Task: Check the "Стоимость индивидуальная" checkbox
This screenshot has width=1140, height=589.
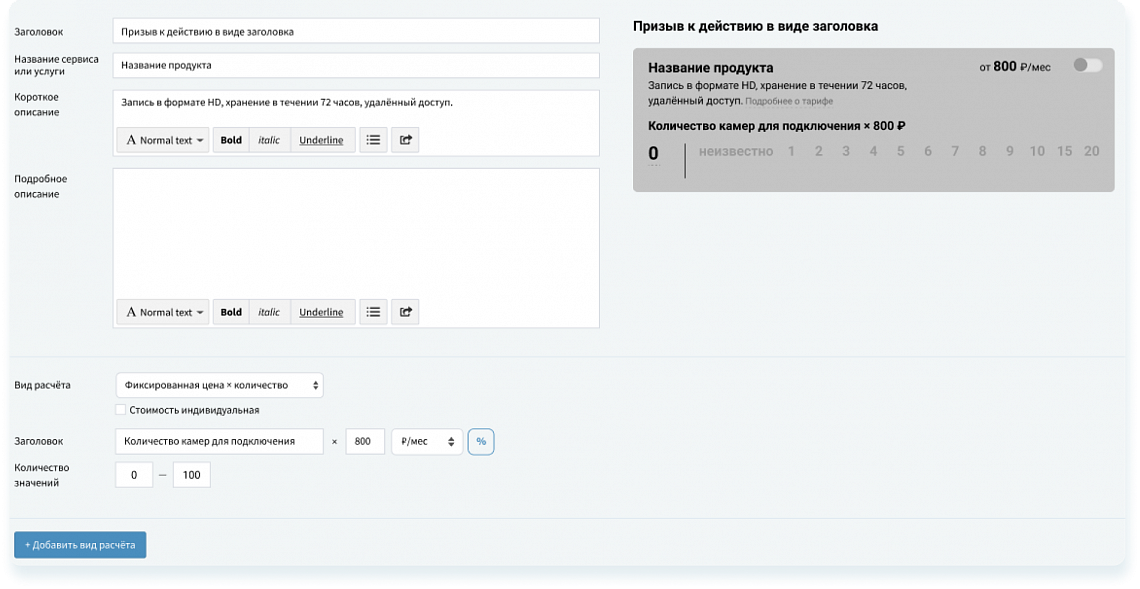Action: point(121,409)
